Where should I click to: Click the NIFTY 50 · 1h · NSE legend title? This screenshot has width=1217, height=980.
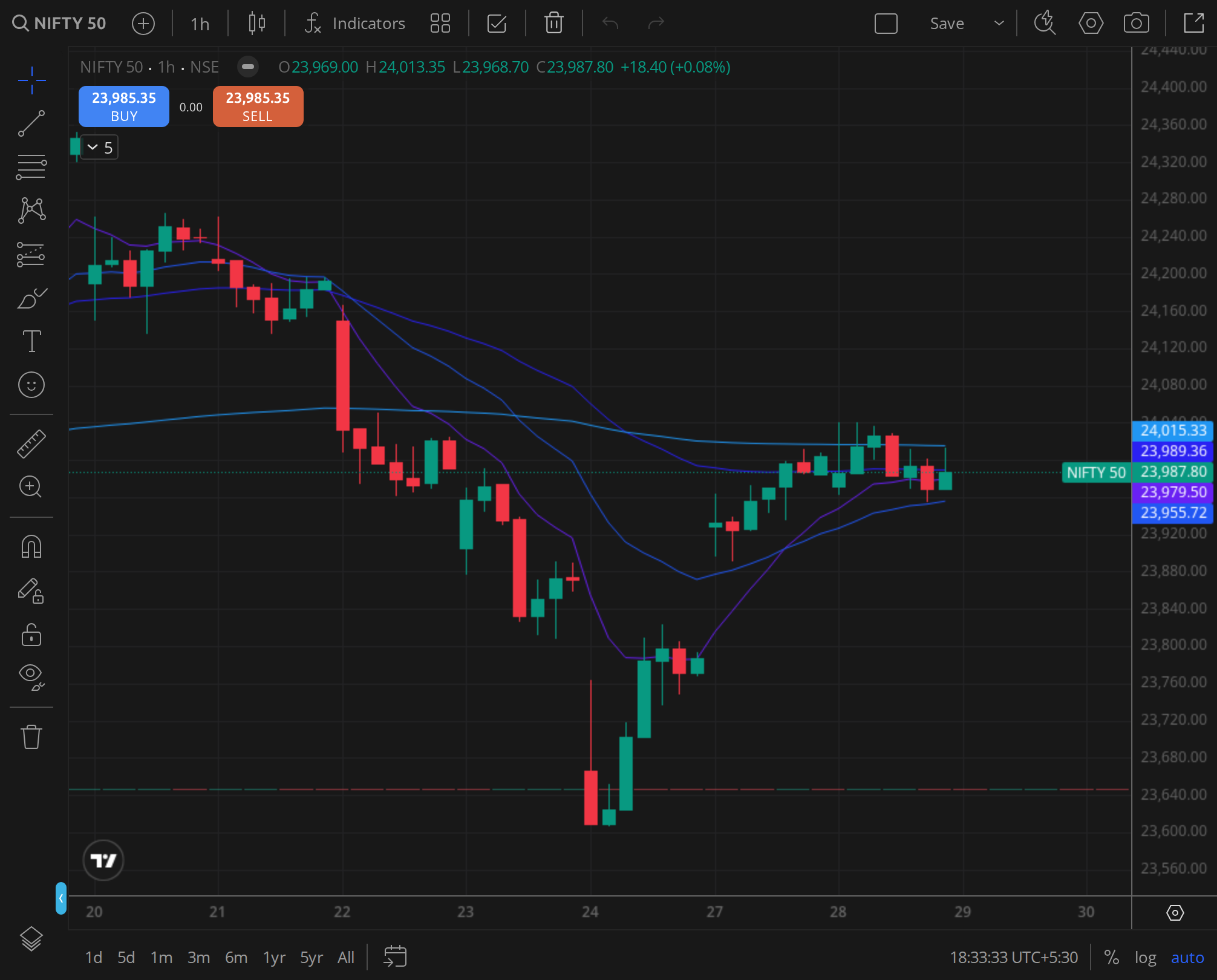[149, 67]
